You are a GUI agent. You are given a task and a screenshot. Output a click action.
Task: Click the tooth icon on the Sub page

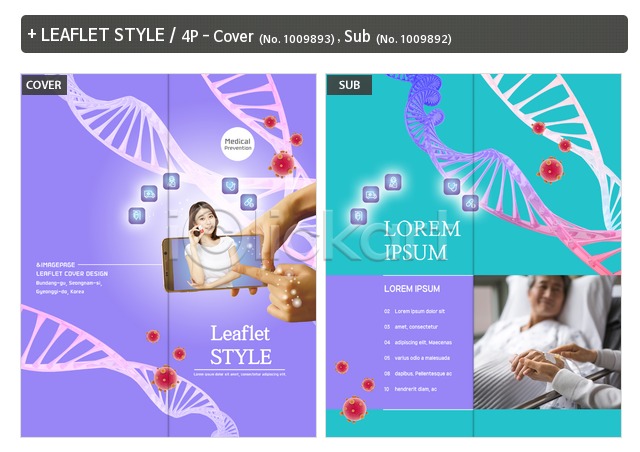click(358, 216)
